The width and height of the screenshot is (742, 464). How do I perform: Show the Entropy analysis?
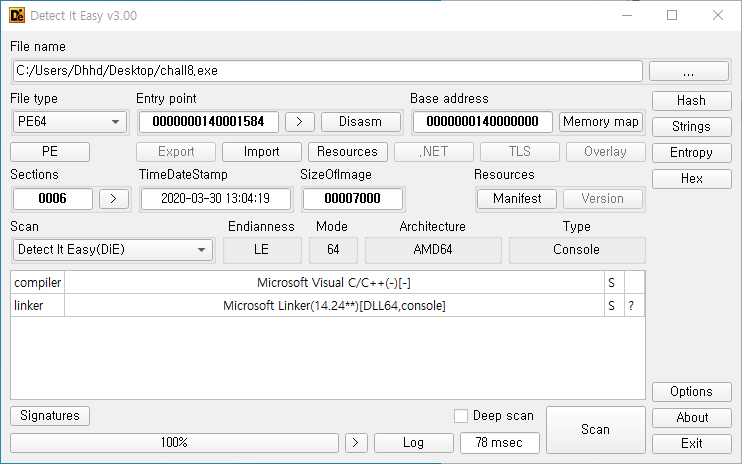coord(691,153)
